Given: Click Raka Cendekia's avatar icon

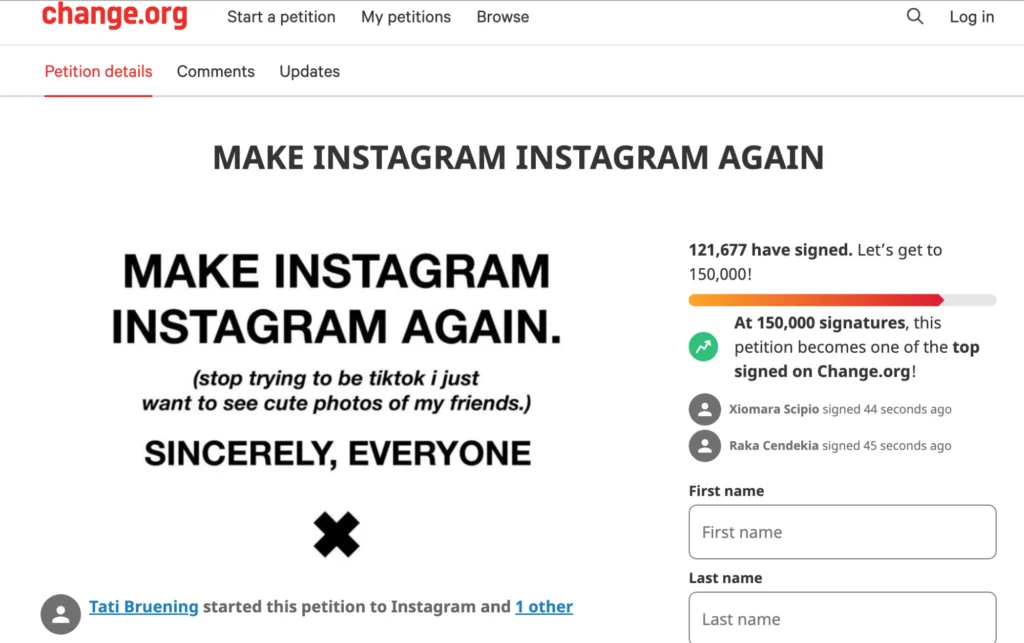Looking at the screenshot, I should (x=705, y=446).
